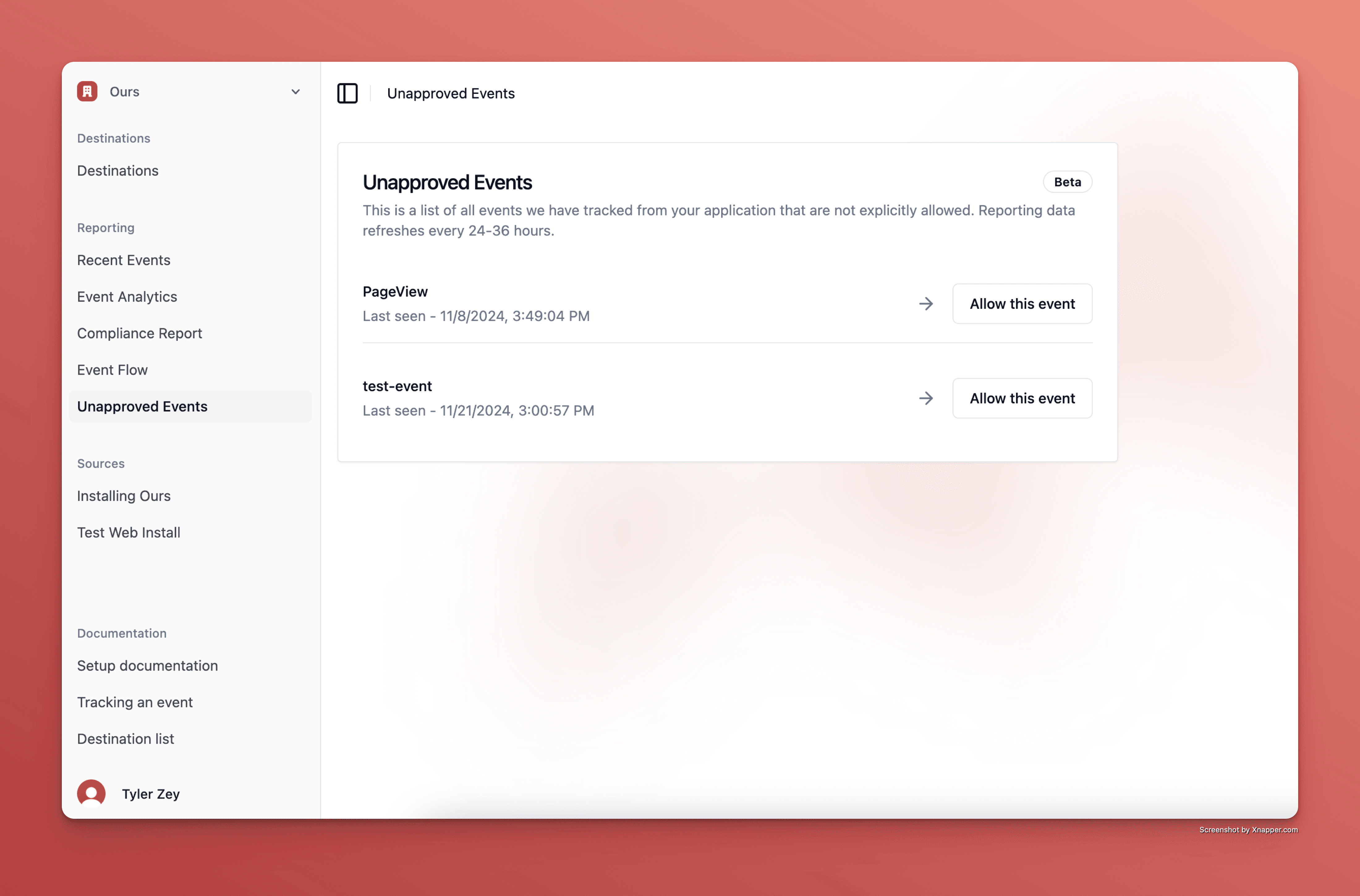This screenshot has width=1360, height=896.
Task: Click the Reporting section label
Action: coord(106,227)
